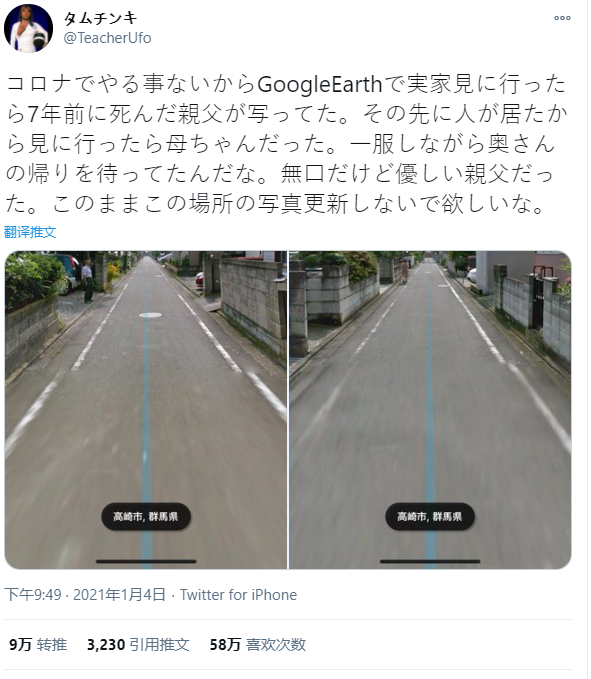Click the author's profile avatar
The height and width of the screenshot is (679, 591).
coord(29,29)
